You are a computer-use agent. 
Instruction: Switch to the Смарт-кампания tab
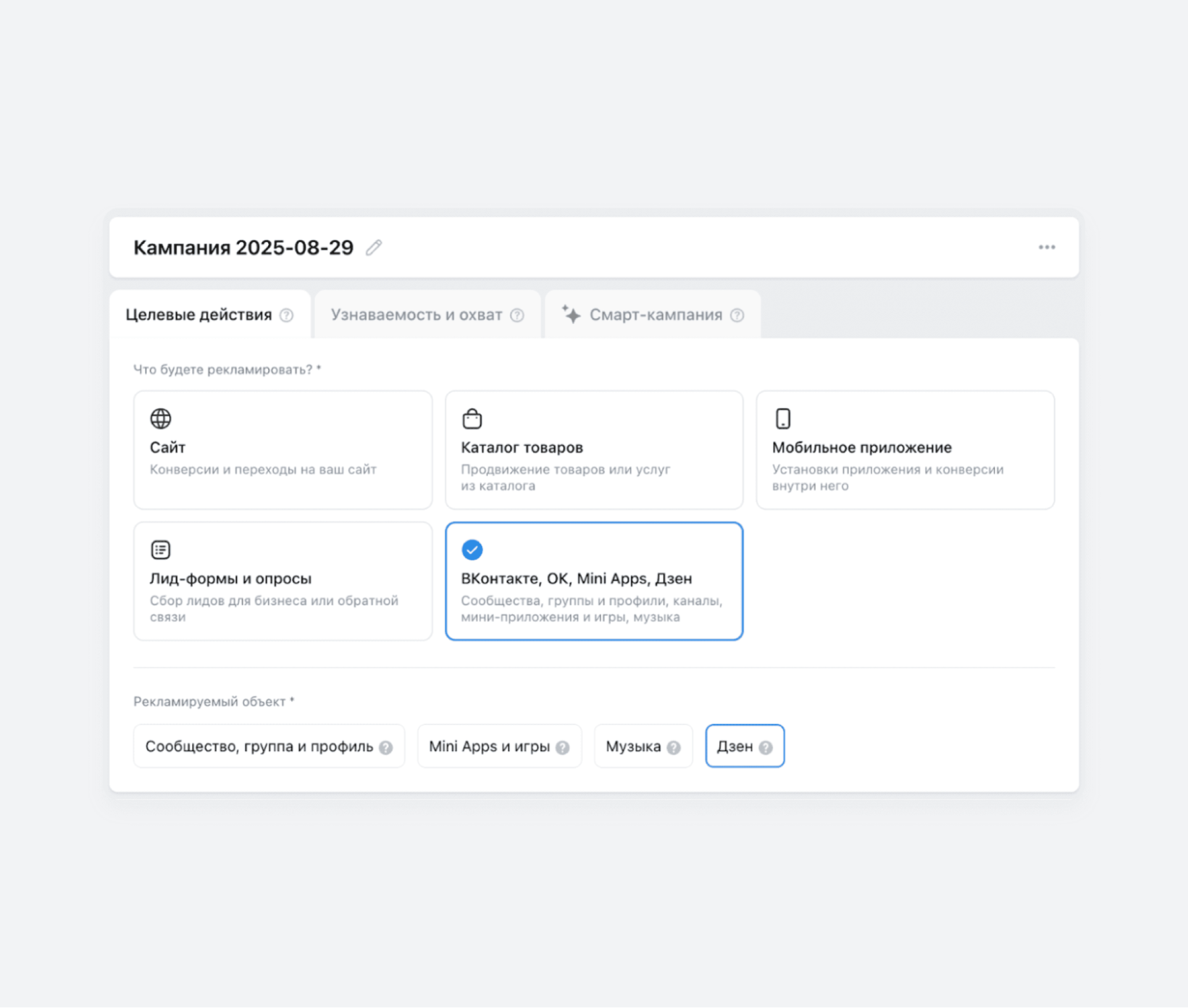[x=655, y=315]
